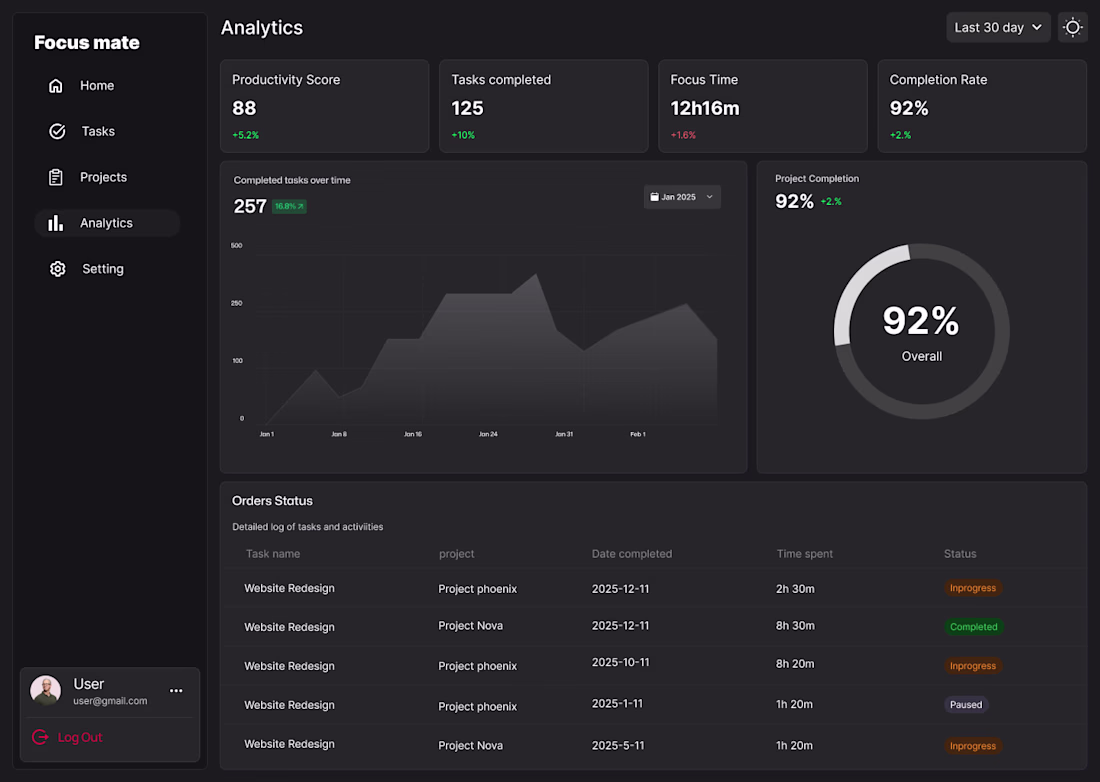Click the calendar icon in Jan 2025 selector
Viewport: 1100px width, 782px height.
(654, 197)
